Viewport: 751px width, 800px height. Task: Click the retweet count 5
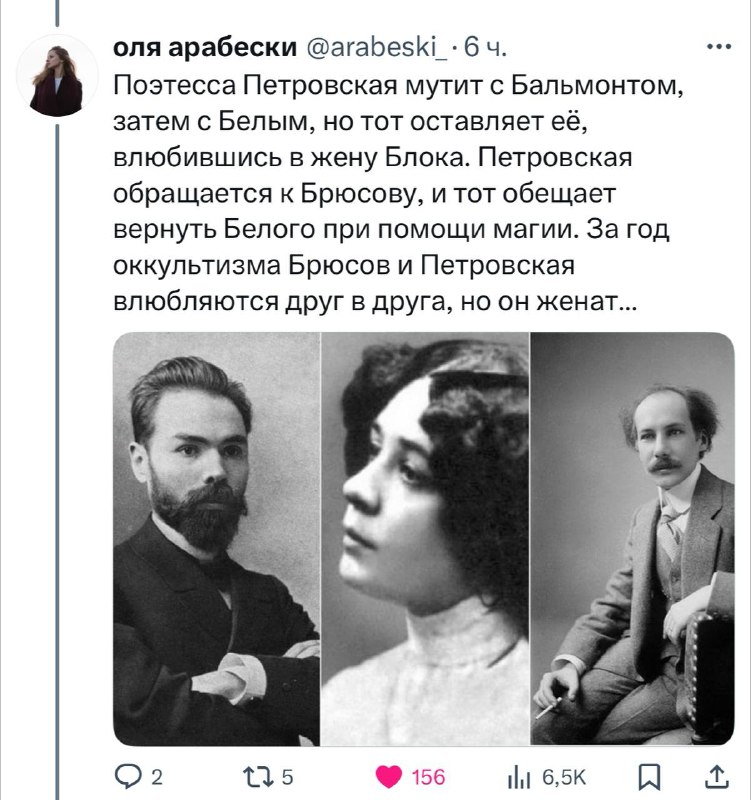pyautogui.click(x=287, y=777)
